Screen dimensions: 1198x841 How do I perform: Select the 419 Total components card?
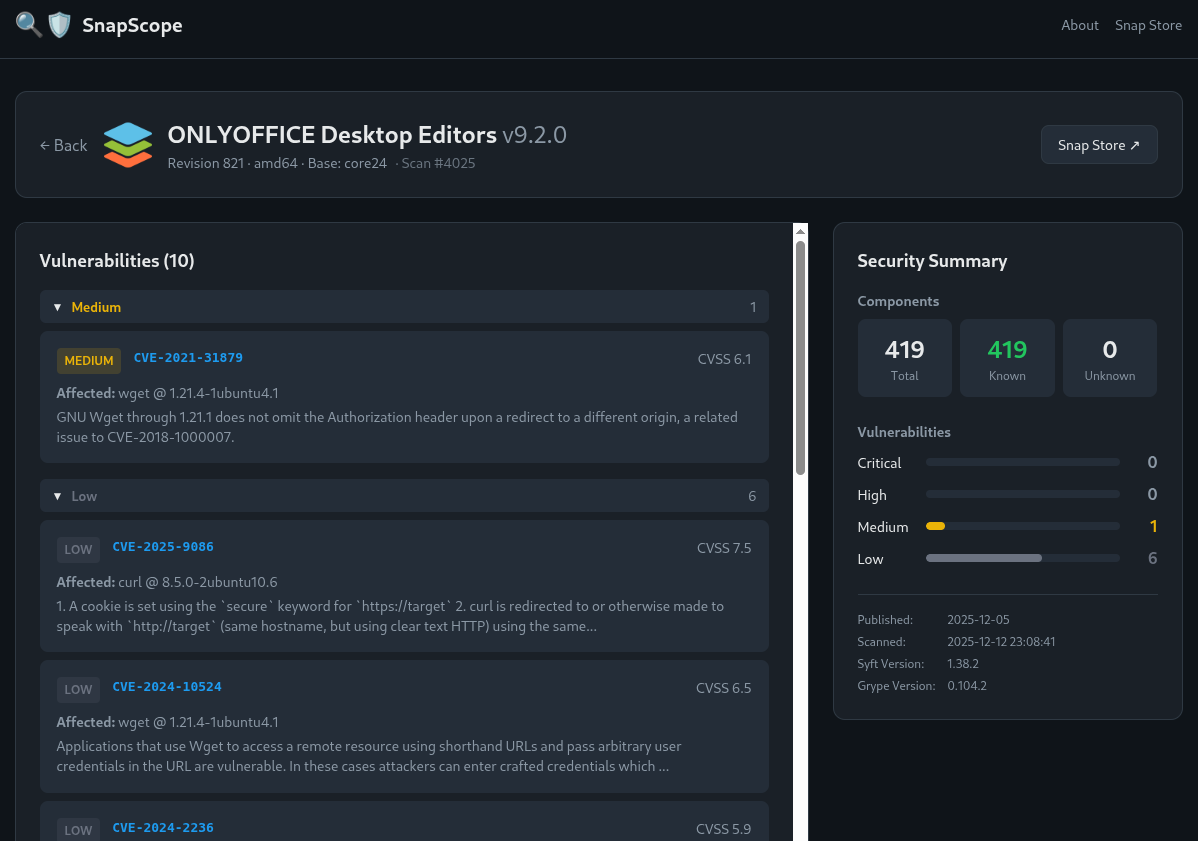pyautogui.click(x=904, y=357)
